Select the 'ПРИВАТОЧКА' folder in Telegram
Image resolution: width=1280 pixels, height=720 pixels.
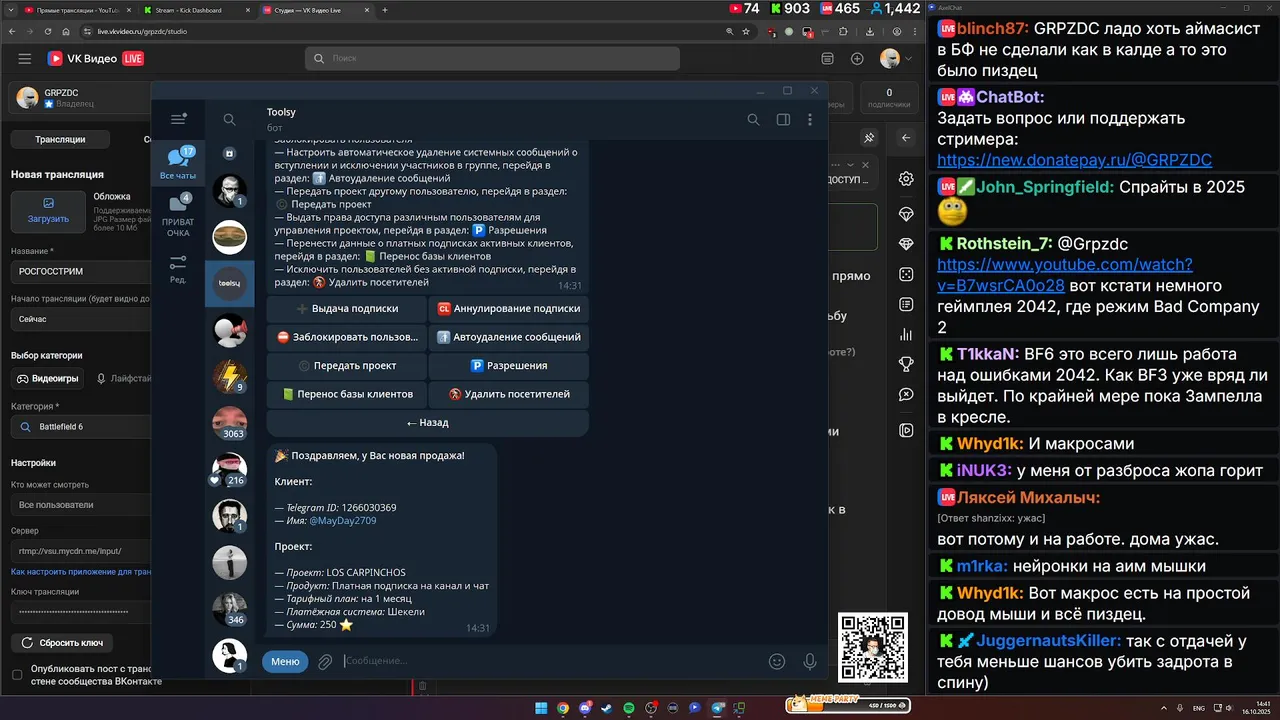point(178,215)
